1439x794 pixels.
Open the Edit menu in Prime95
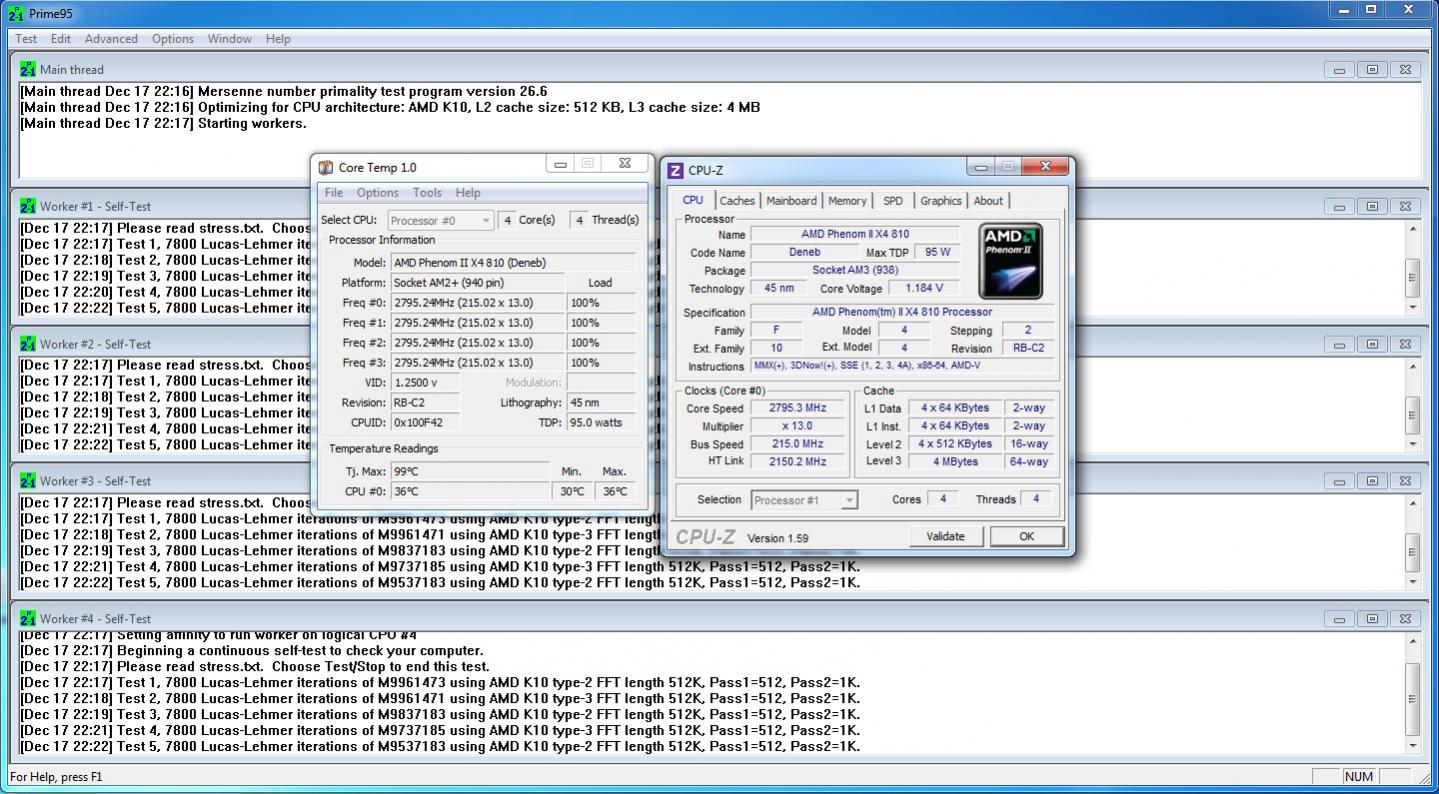click(61, 39)
